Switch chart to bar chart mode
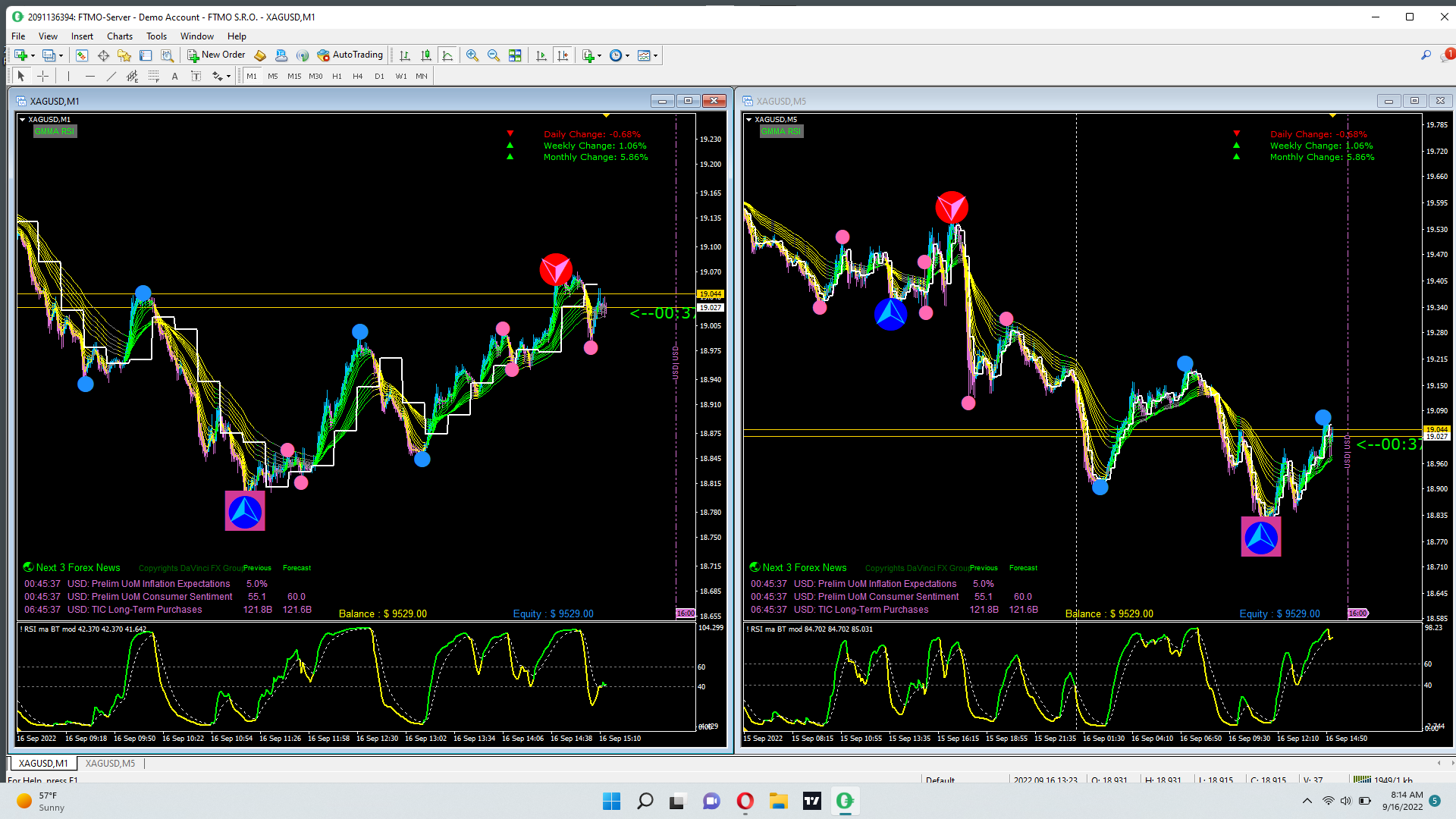This screenshot has height=819, width=1456. (x=405, y=55)
